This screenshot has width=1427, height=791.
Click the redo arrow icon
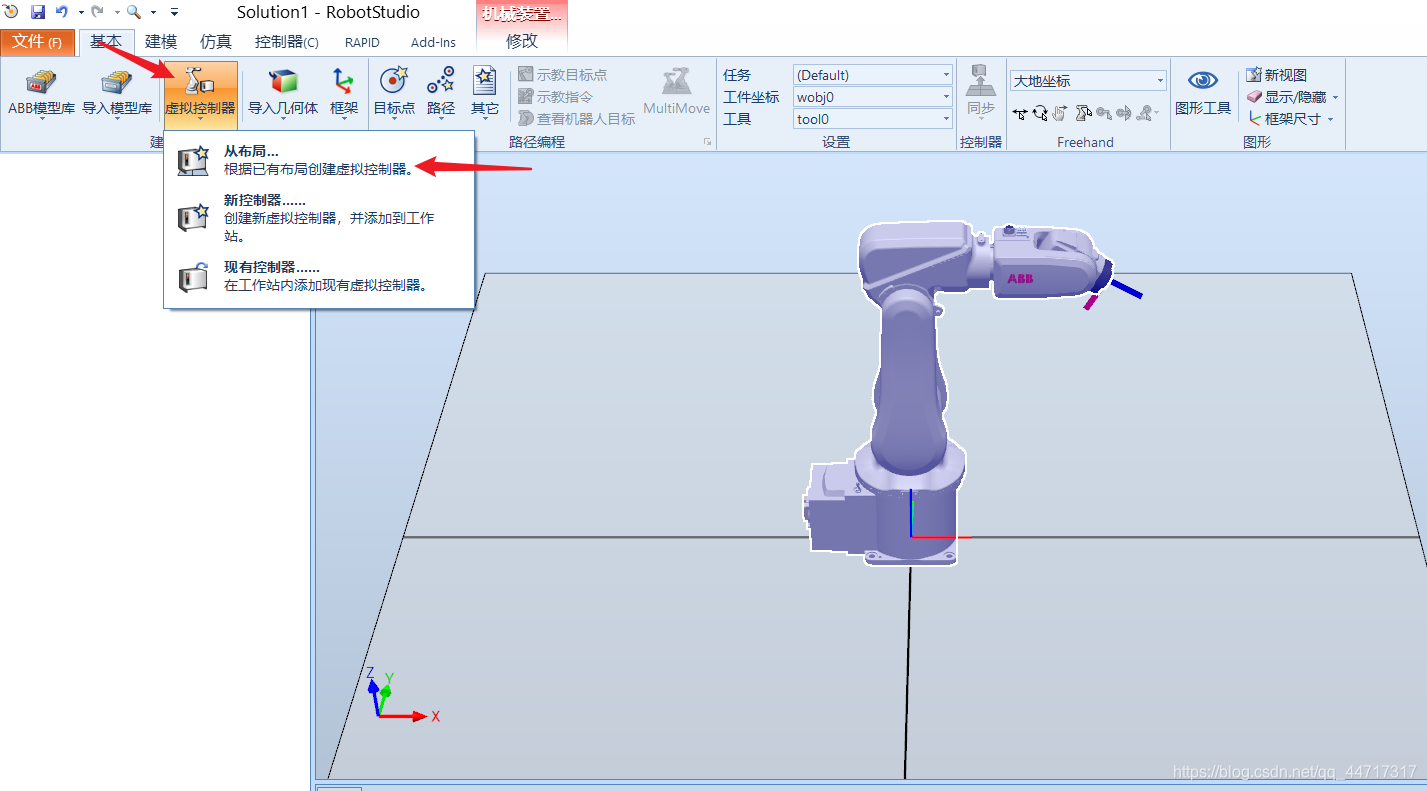pyautogui.click(x=97, y=12)
